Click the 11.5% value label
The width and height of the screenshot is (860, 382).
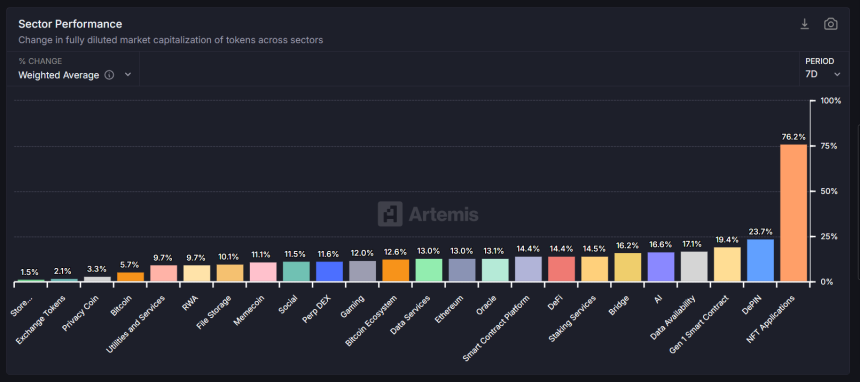click(x=296, y=254)
